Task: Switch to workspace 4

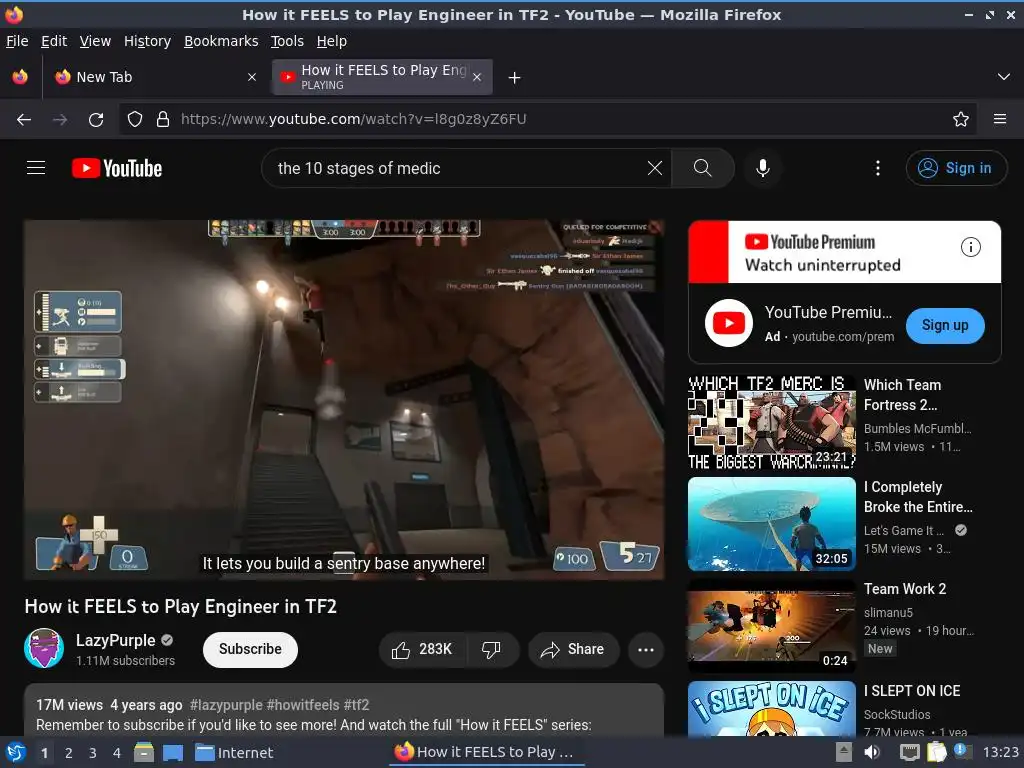Action: [x=116, y=753]
